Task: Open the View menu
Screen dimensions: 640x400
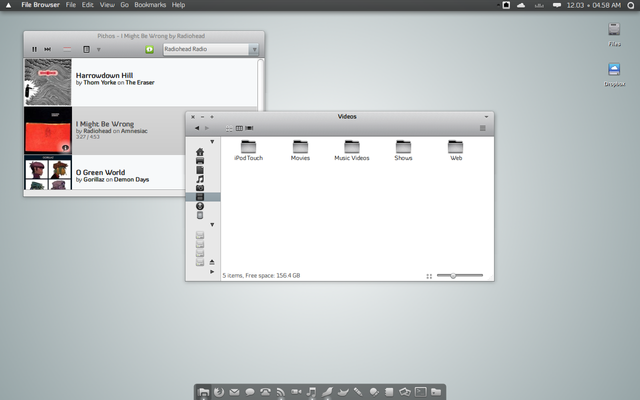Action: (x=107, y=5)
